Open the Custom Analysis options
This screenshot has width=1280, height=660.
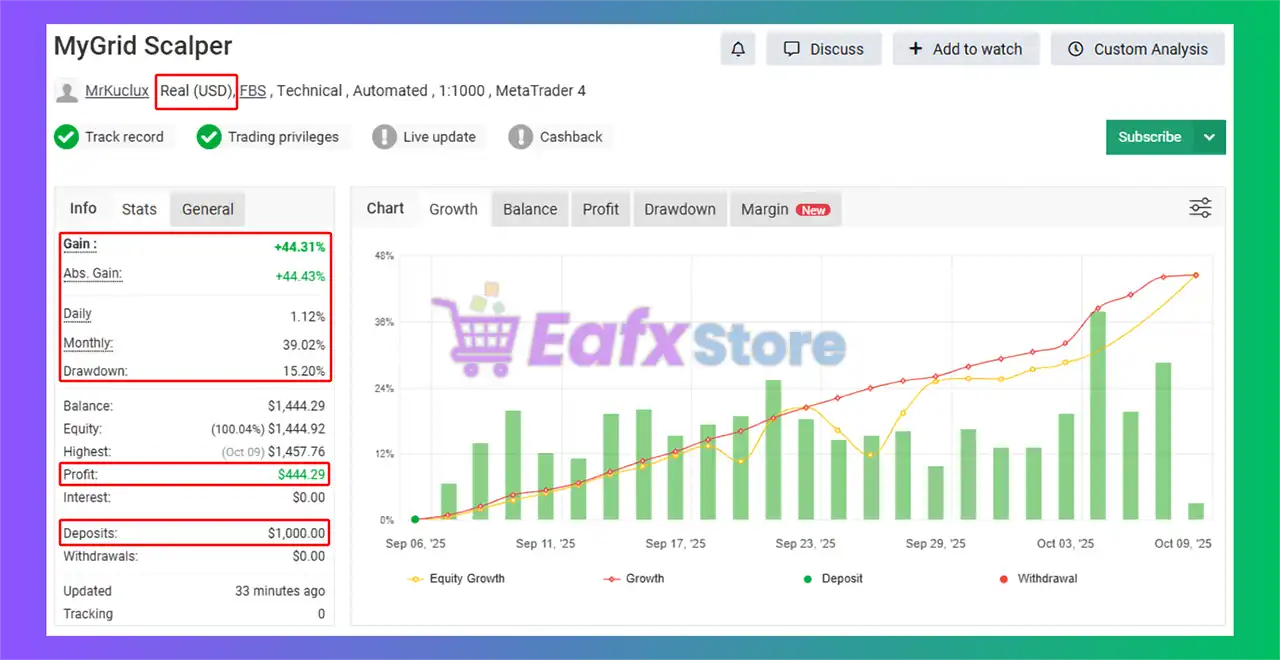tap(1138, 49)
